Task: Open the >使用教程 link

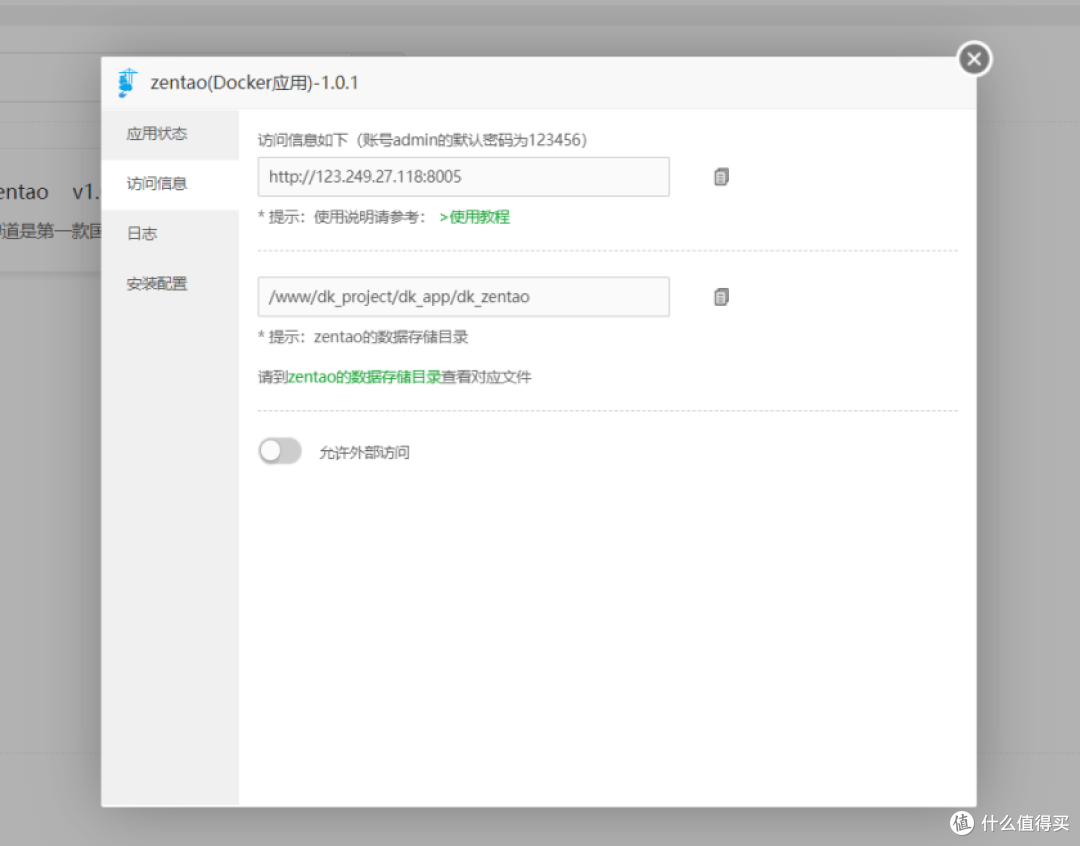Action: click(474, 217)
